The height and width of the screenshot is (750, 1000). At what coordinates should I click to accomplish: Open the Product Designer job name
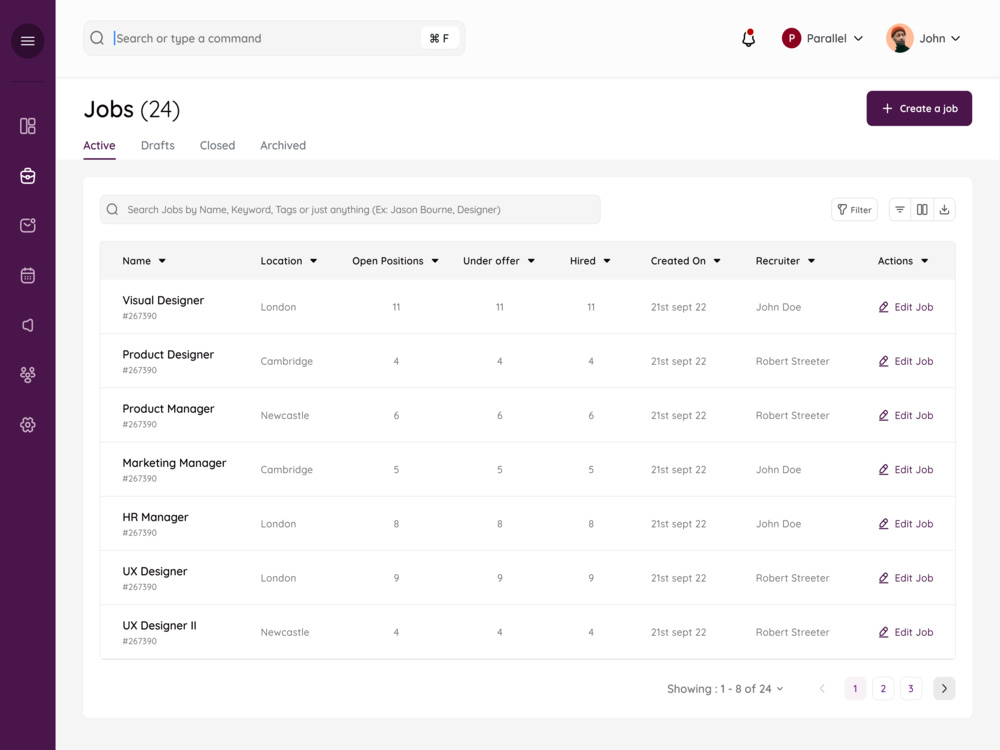168,355
